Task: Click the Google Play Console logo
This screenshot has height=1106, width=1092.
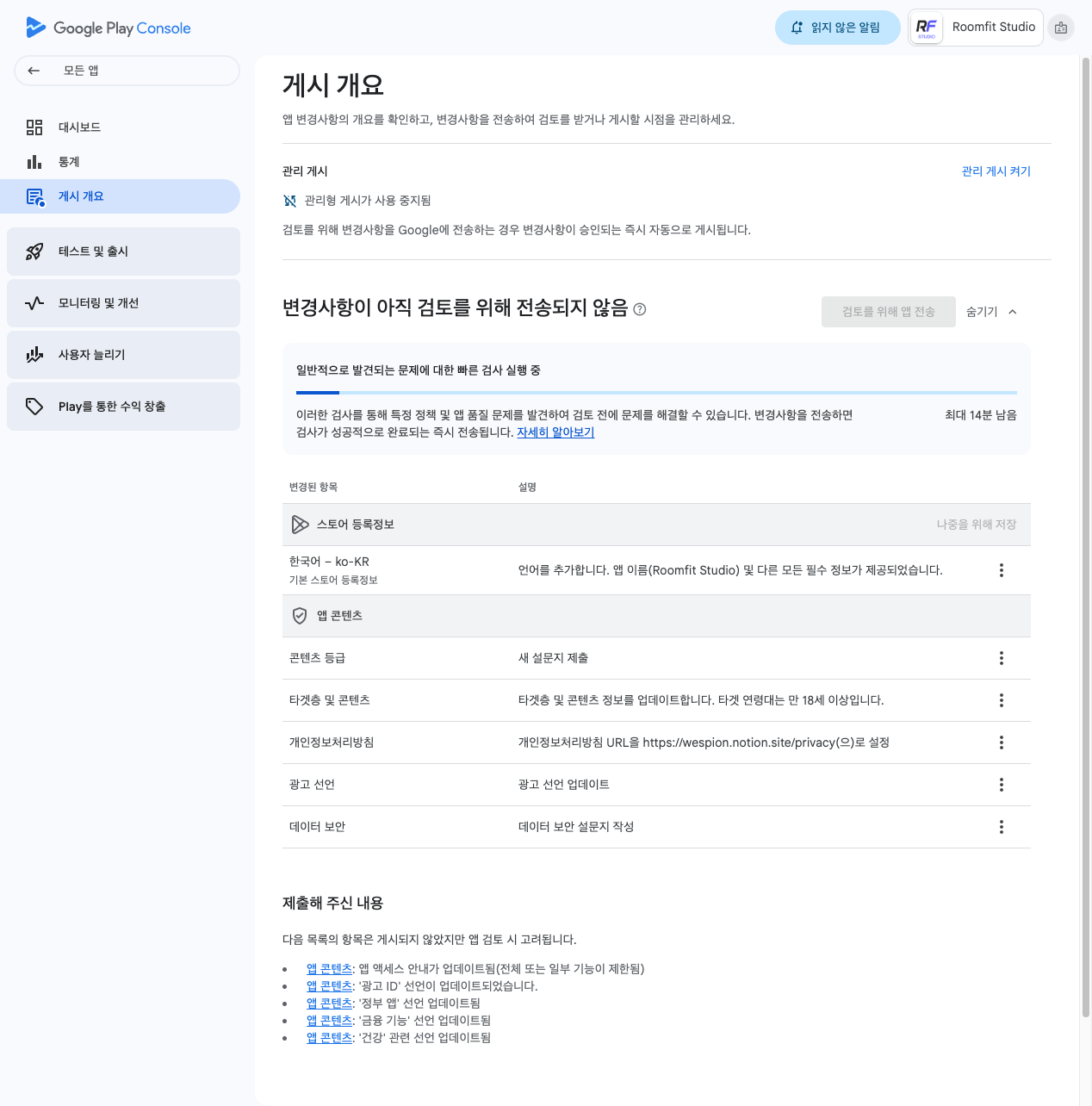Action: 109,28
